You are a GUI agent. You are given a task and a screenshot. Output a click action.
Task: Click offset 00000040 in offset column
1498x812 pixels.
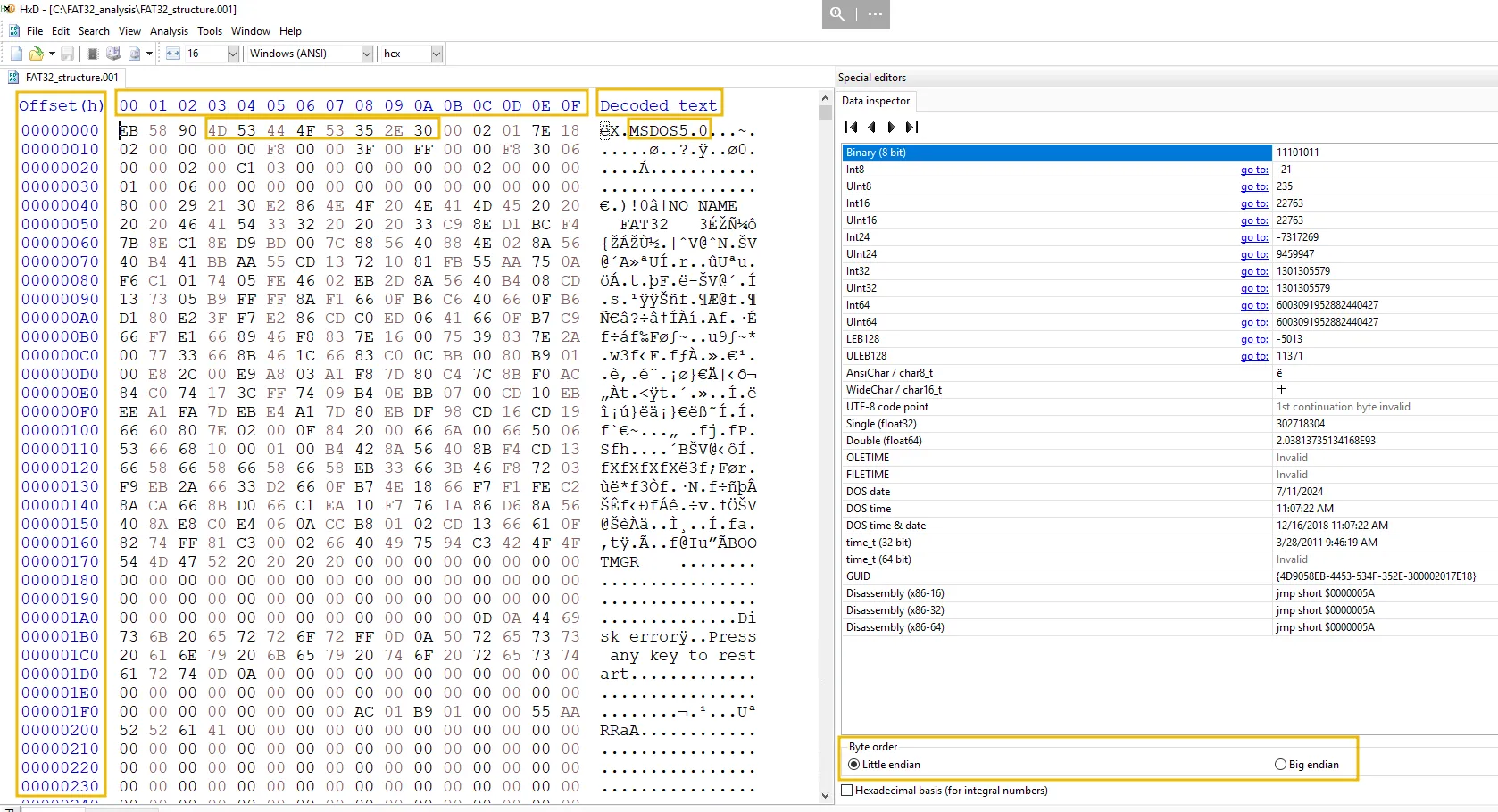(60, 205)
